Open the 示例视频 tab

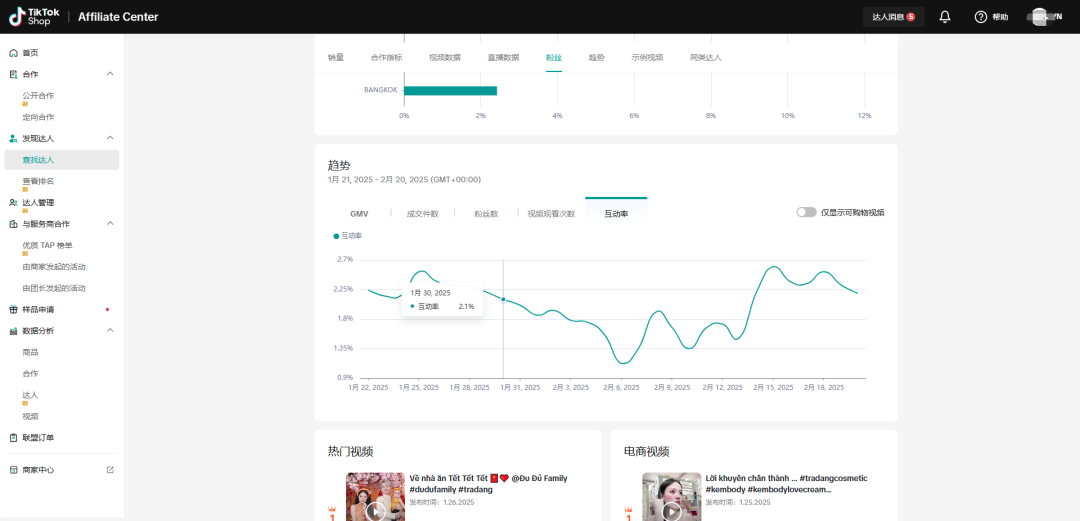click(647, 58)
